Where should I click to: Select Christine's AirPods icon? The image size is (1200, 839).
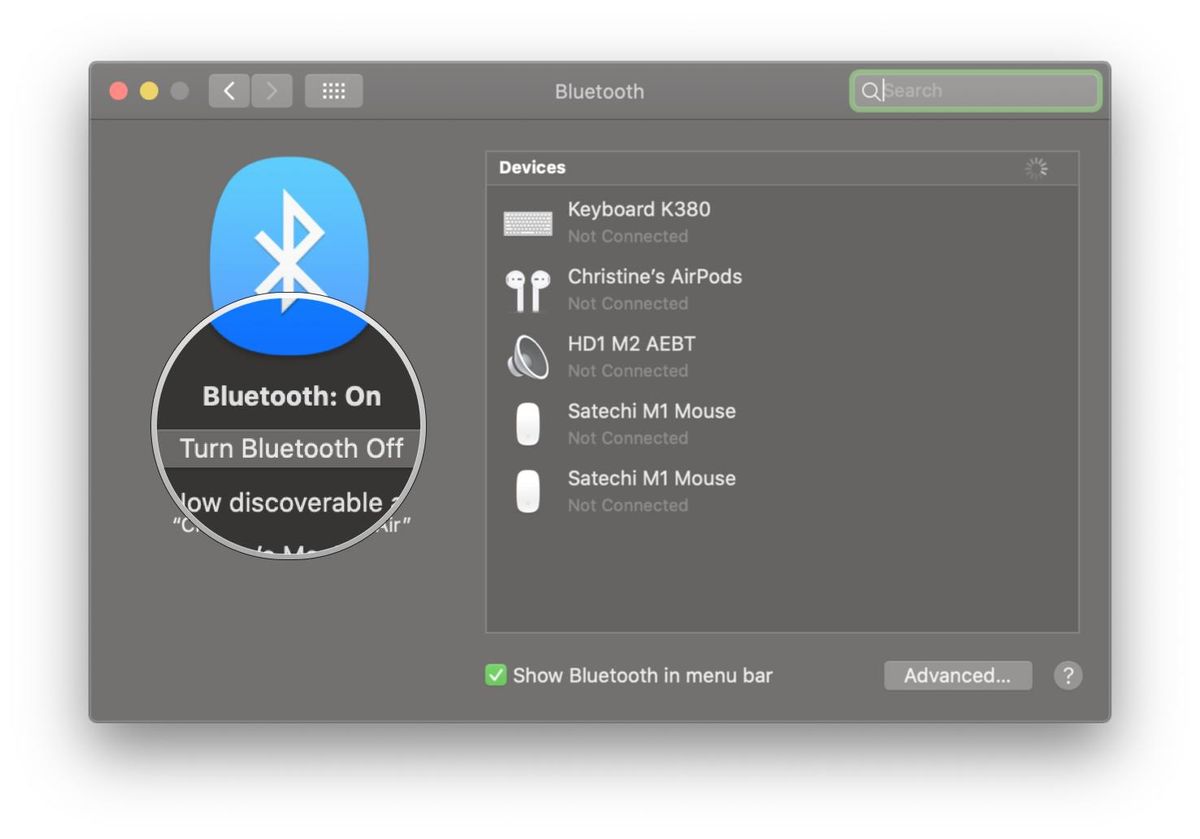[528, 289]
